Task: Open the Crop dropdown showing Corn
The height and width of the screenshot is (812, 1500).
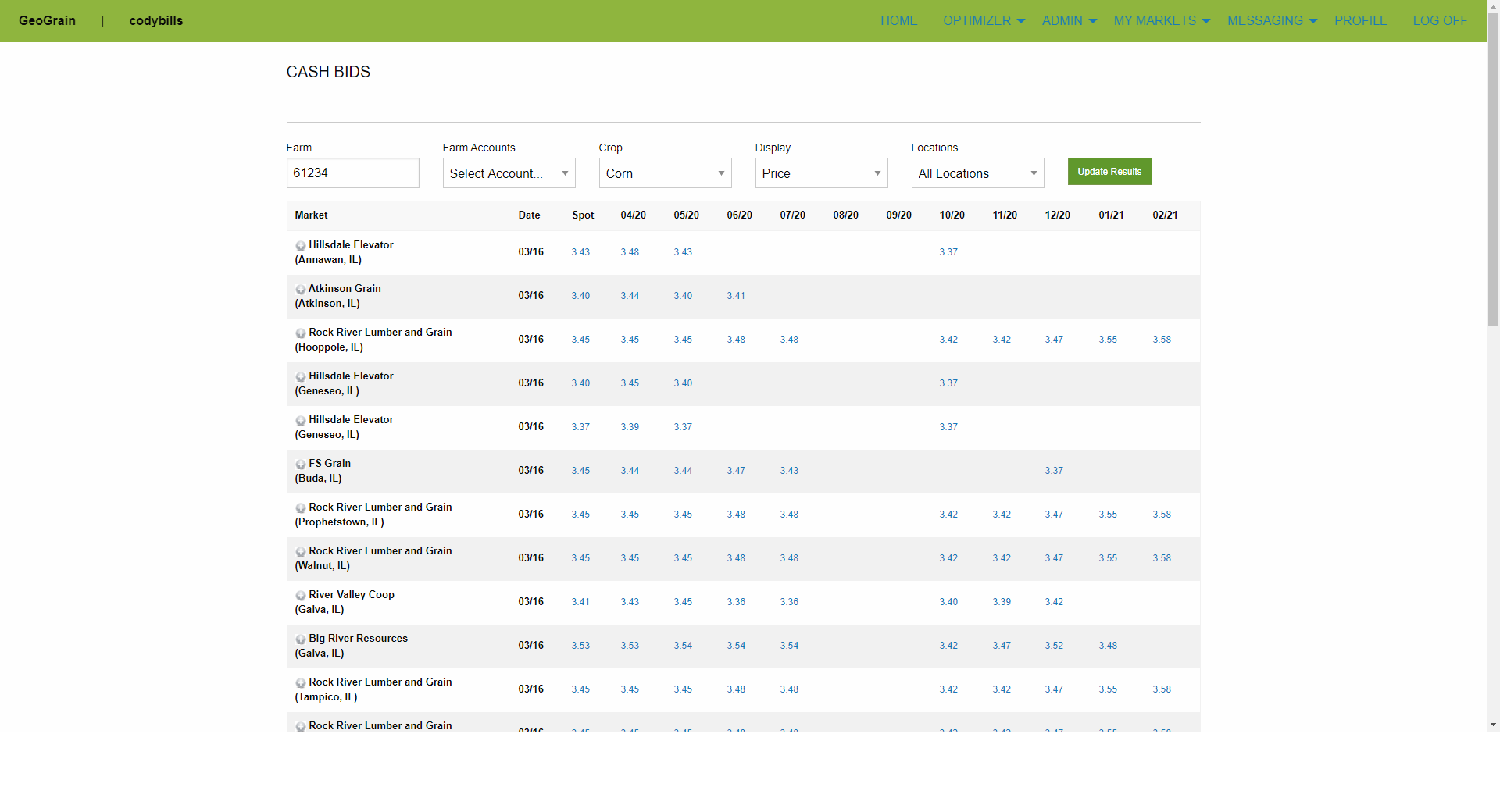Action: point(665,173)
